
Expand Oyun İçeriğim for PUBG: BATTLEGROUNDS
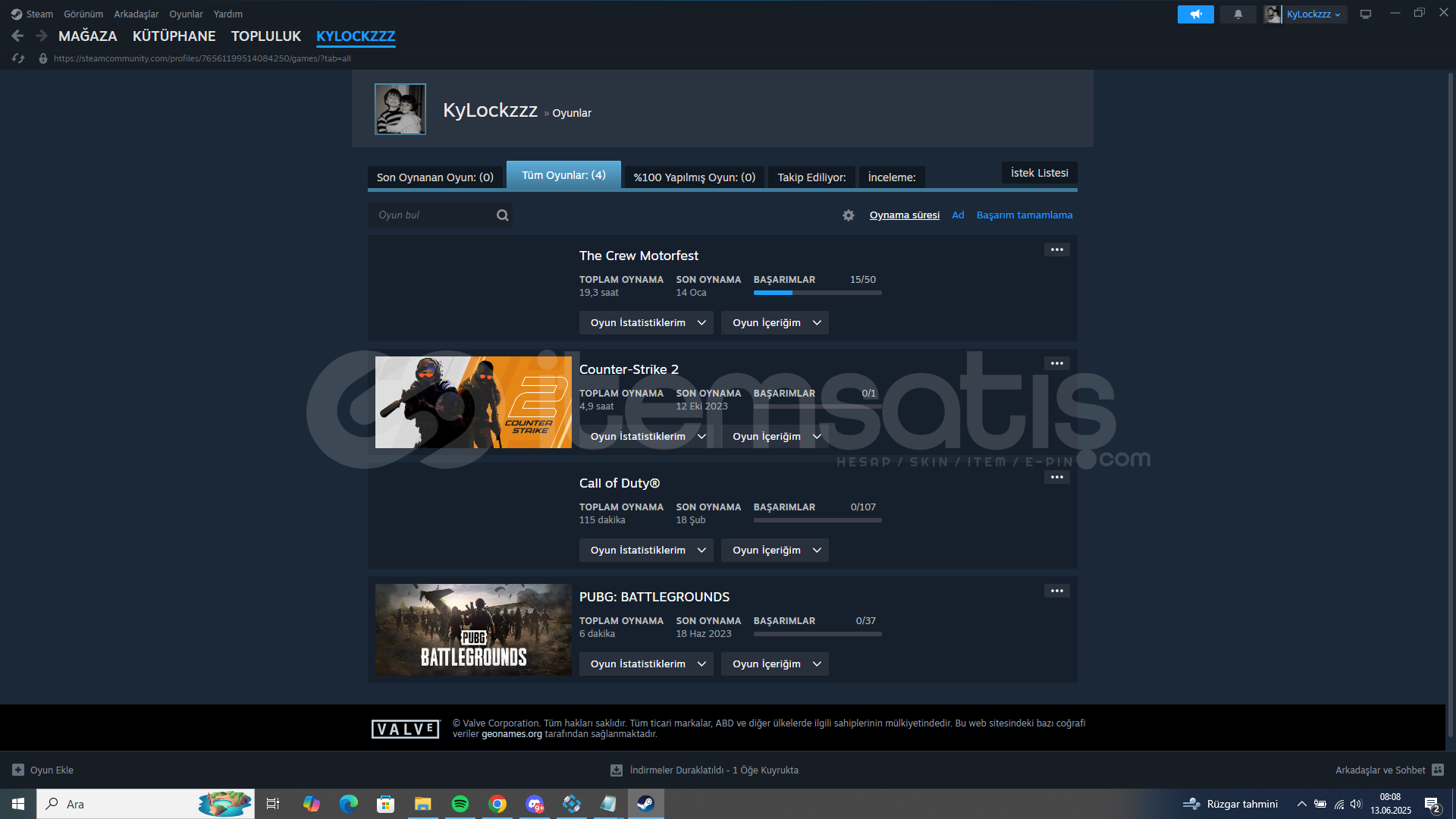pyautogui.click(x=774, y=664)
